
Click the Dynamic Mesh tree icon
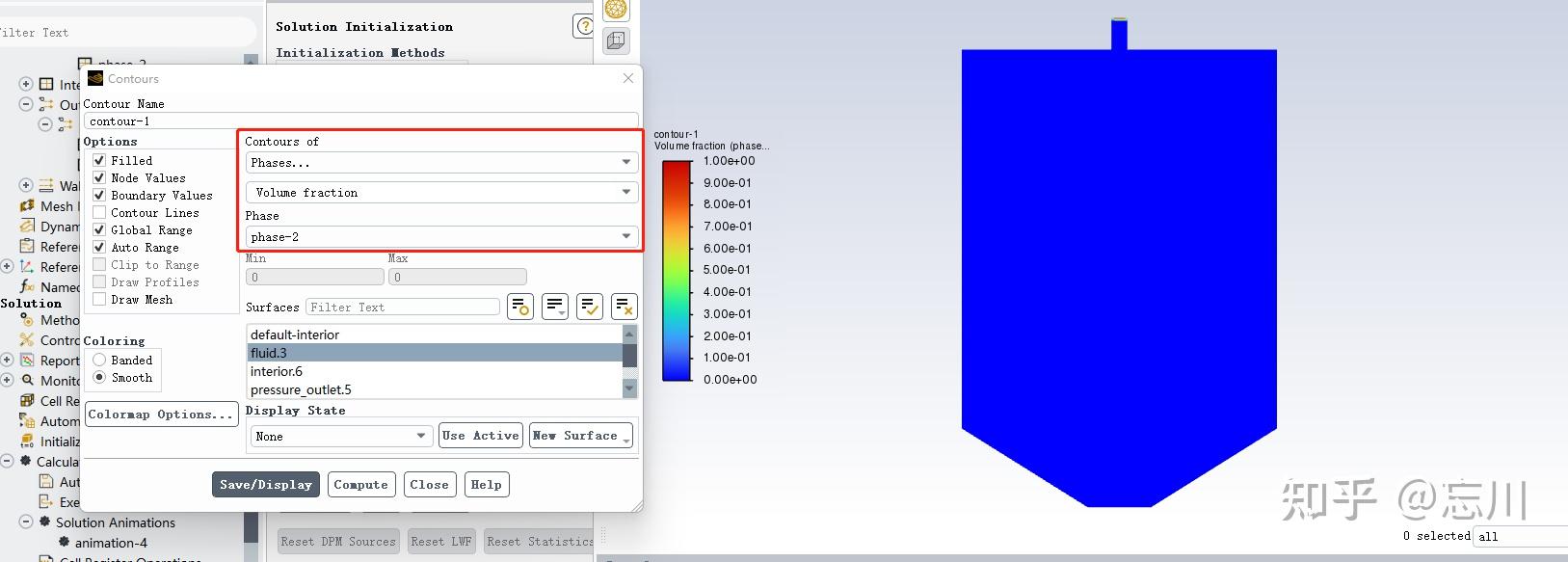point(27,226)
